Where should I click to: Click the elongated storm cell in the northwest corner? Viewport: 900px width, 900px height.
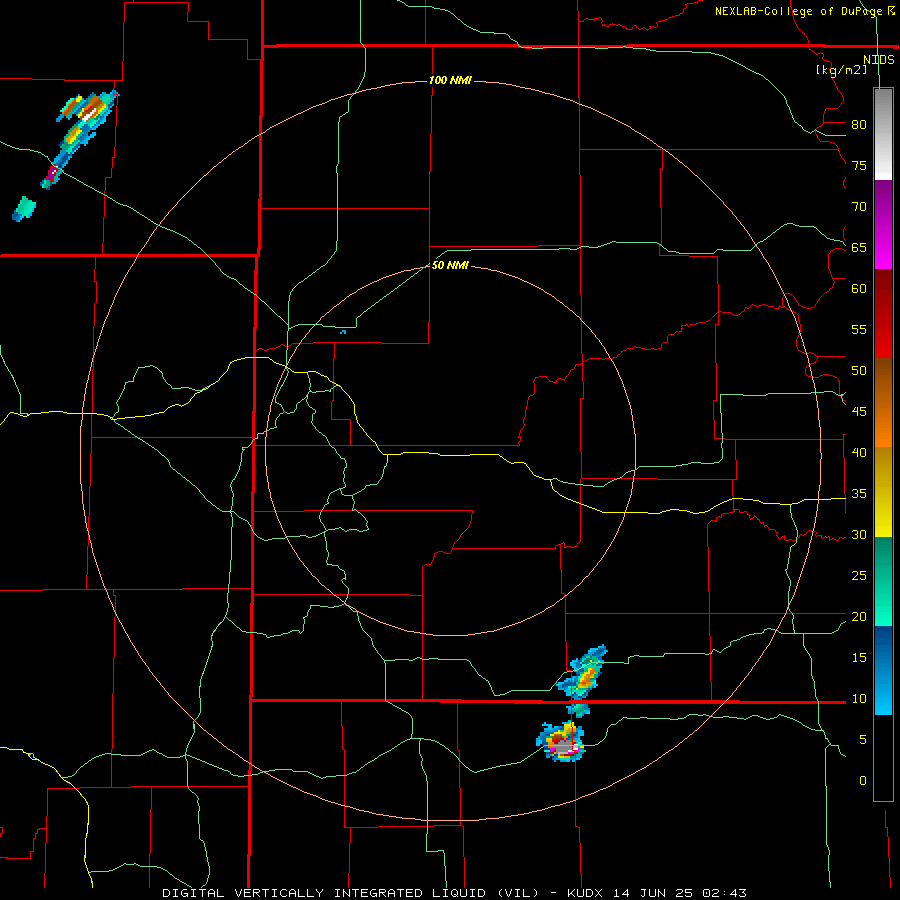point(79,139)
